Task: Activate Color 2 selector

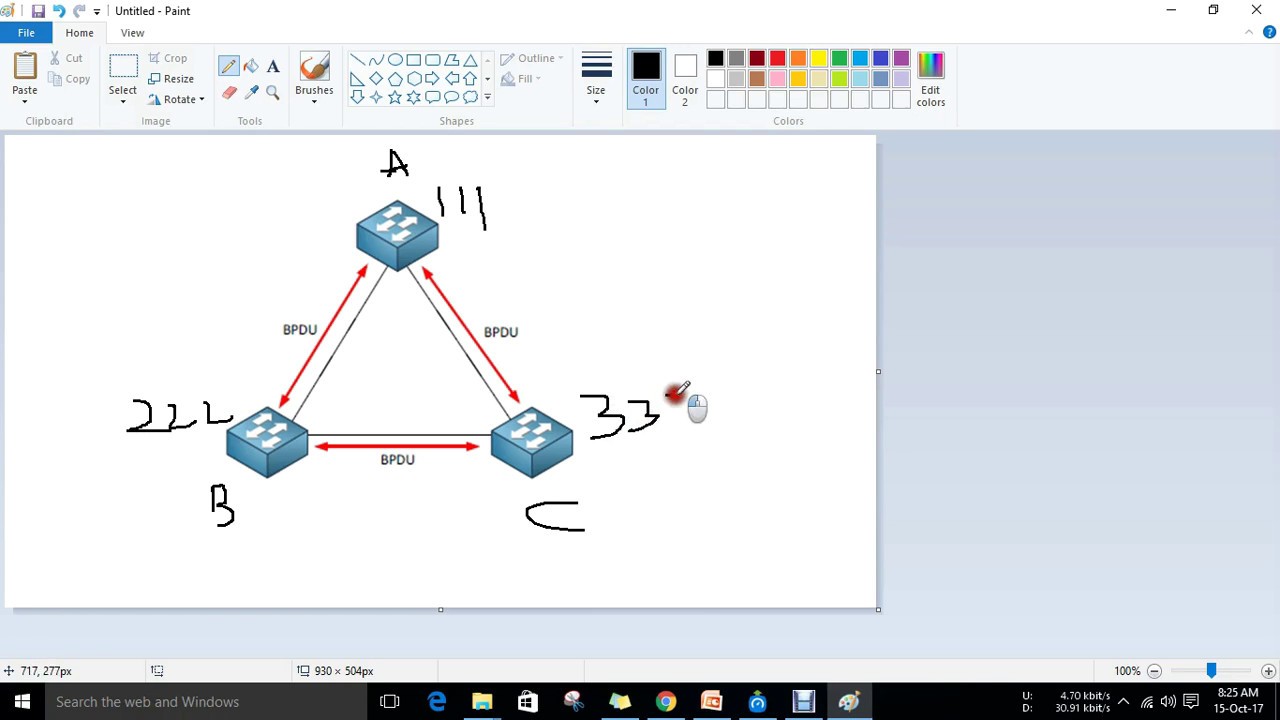Action: pyautogui.click(x=685, y=80)
